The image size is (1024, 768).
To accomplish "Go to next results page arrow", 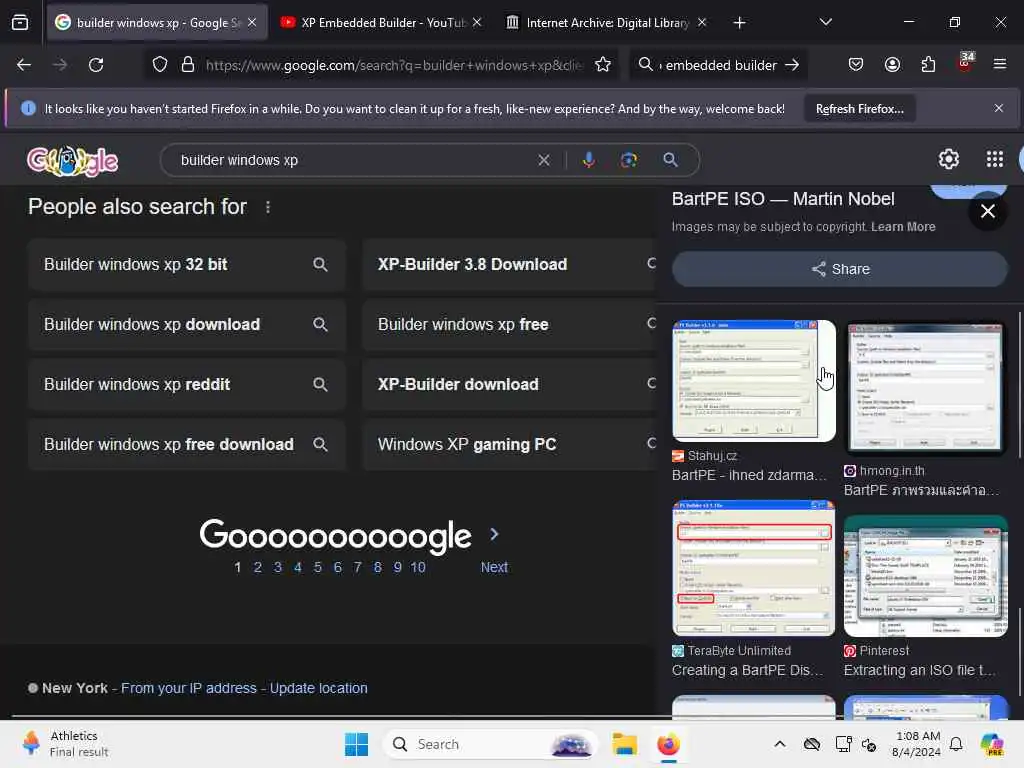I will 494,534.
